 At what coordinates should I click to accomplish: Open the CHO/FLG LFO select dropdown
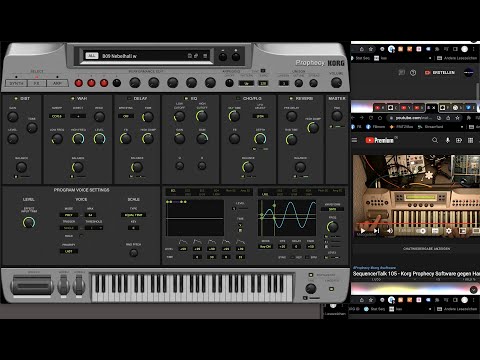[x=260, y=116]
